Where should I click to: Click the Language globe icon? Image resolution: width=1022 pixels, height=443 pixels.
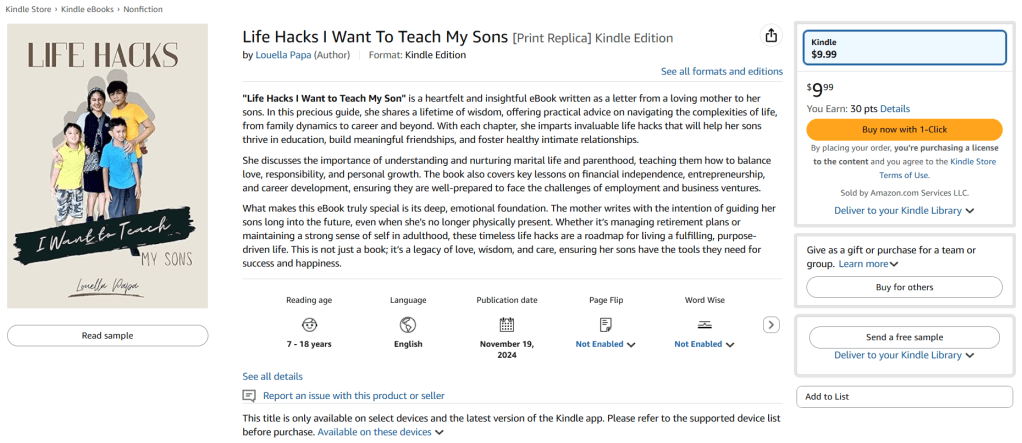(x=408, y=324)
